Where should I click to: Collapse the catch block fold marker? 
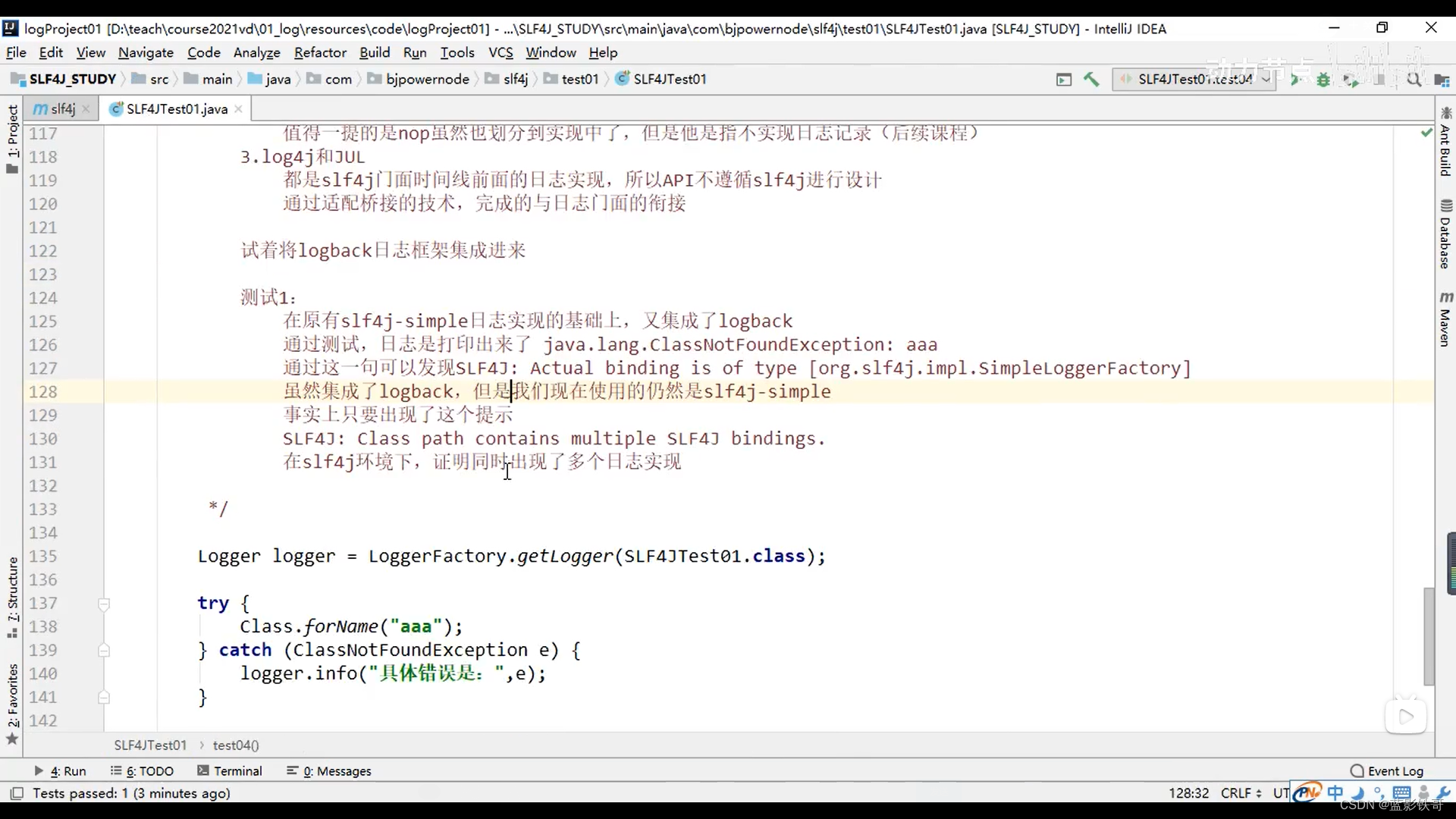(x=104, y=651)
